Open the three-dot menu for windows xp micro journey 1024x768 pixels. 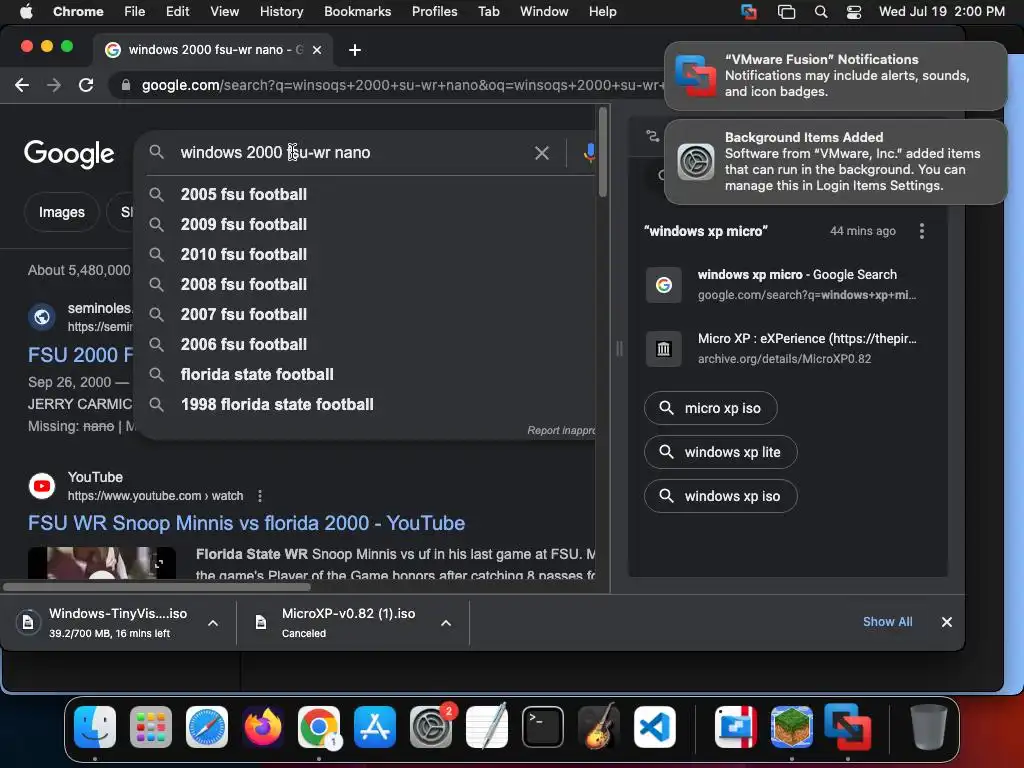921,231
